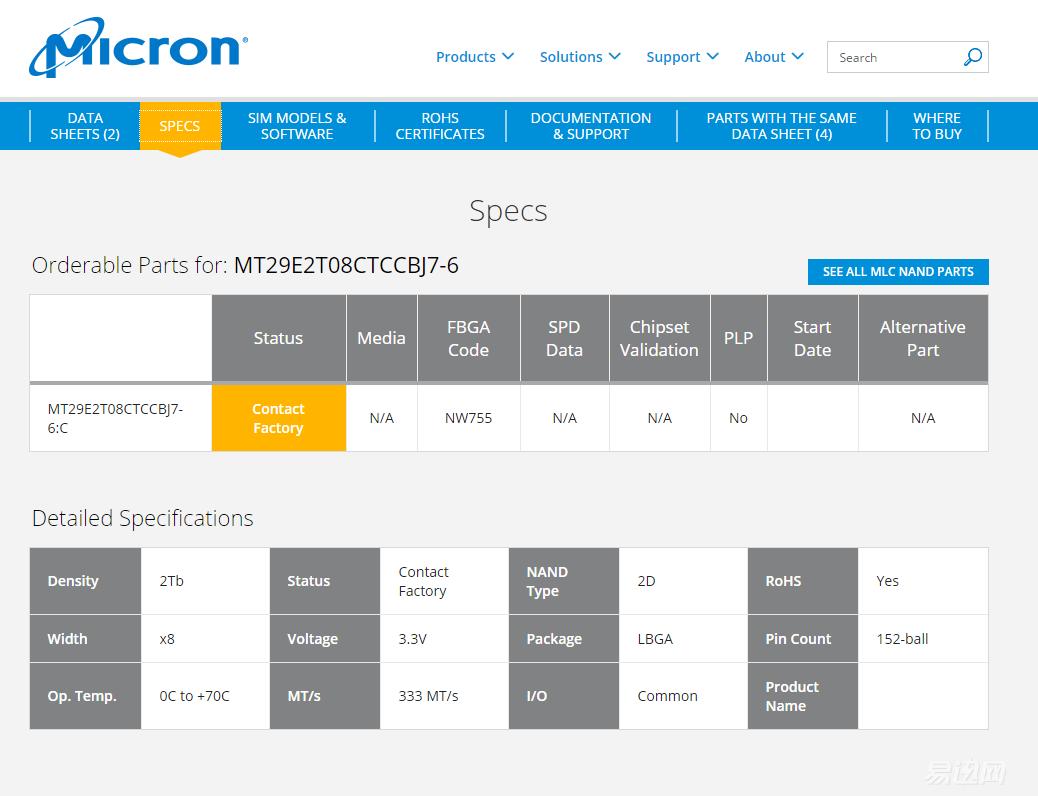Expand the Products dropdown menu
1038x796 pixels.
475,57
